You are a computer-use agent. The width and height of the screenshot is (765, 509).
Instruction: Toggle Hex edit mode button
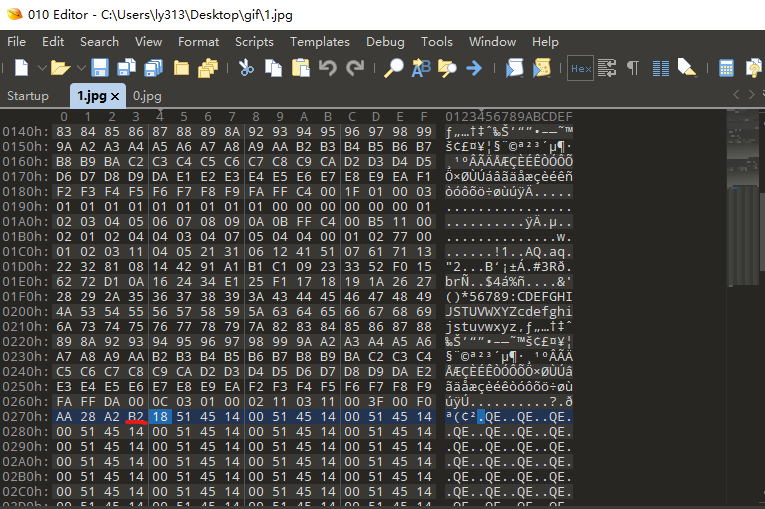point(581,68)
